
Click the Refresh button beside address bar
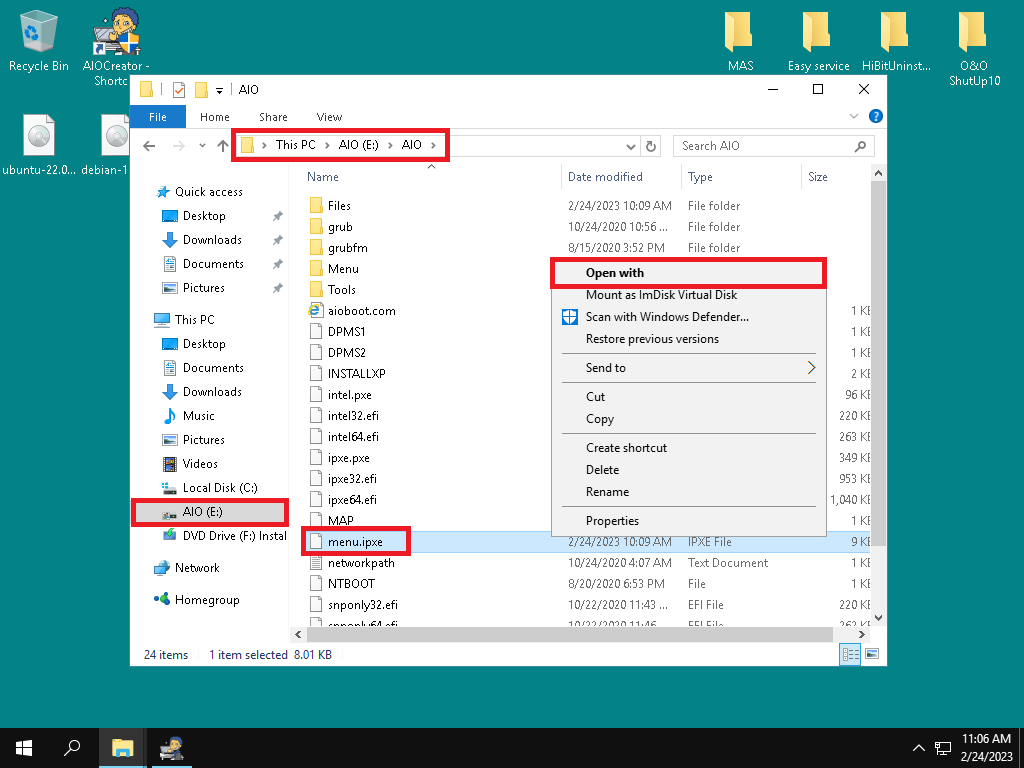click(651, 146)
